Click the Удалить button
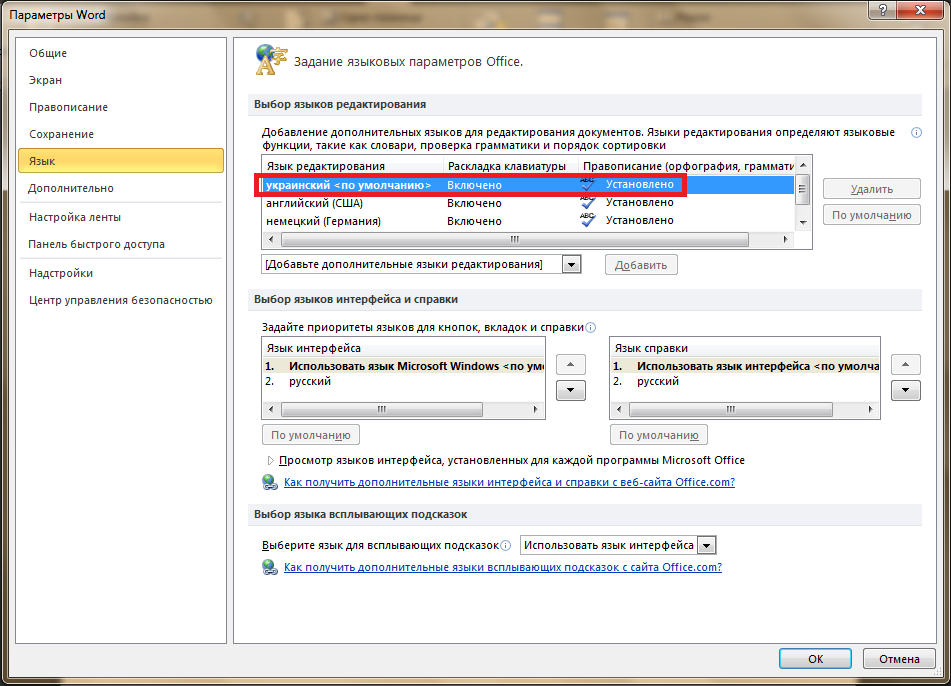This screenshot has width=951, height=686. (x=872, y=189)
